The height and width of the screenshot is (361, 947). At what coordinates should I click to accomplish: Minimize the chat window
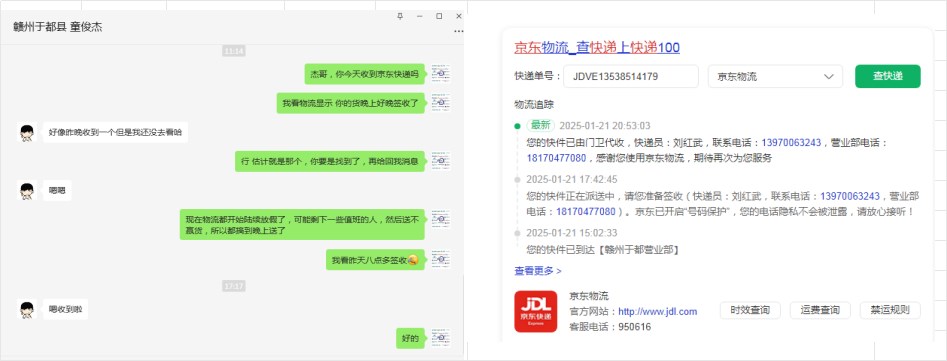click(420, 16)
